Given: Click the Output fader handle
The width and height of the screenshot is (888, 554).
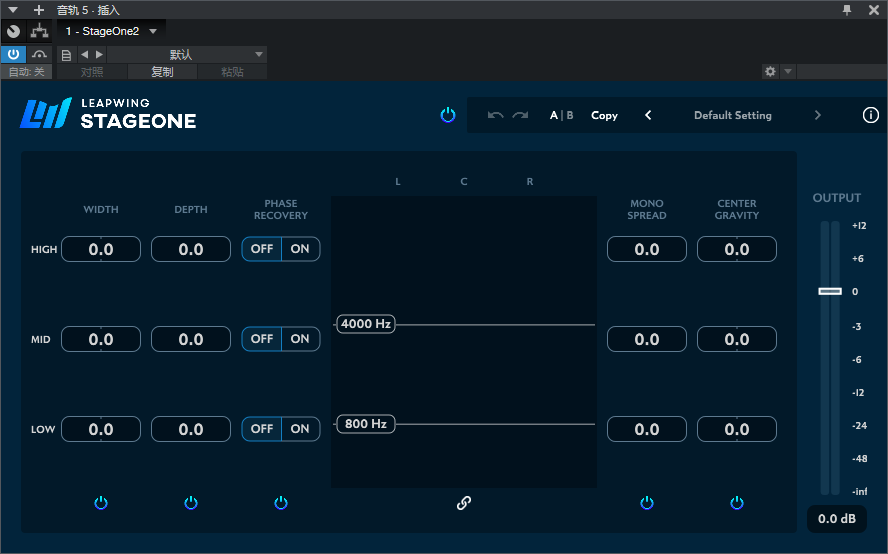Looking at the screenshot, I should click(830, 291).
